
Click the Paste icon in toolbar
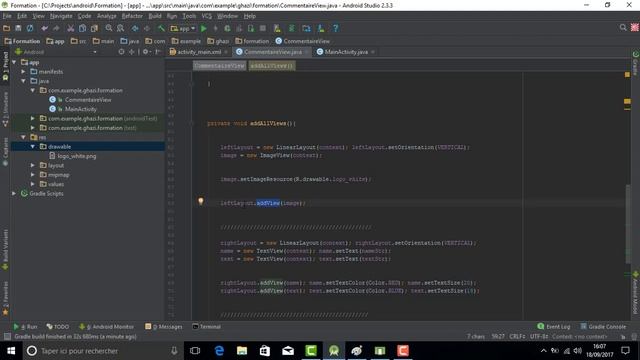click(94, 28)
